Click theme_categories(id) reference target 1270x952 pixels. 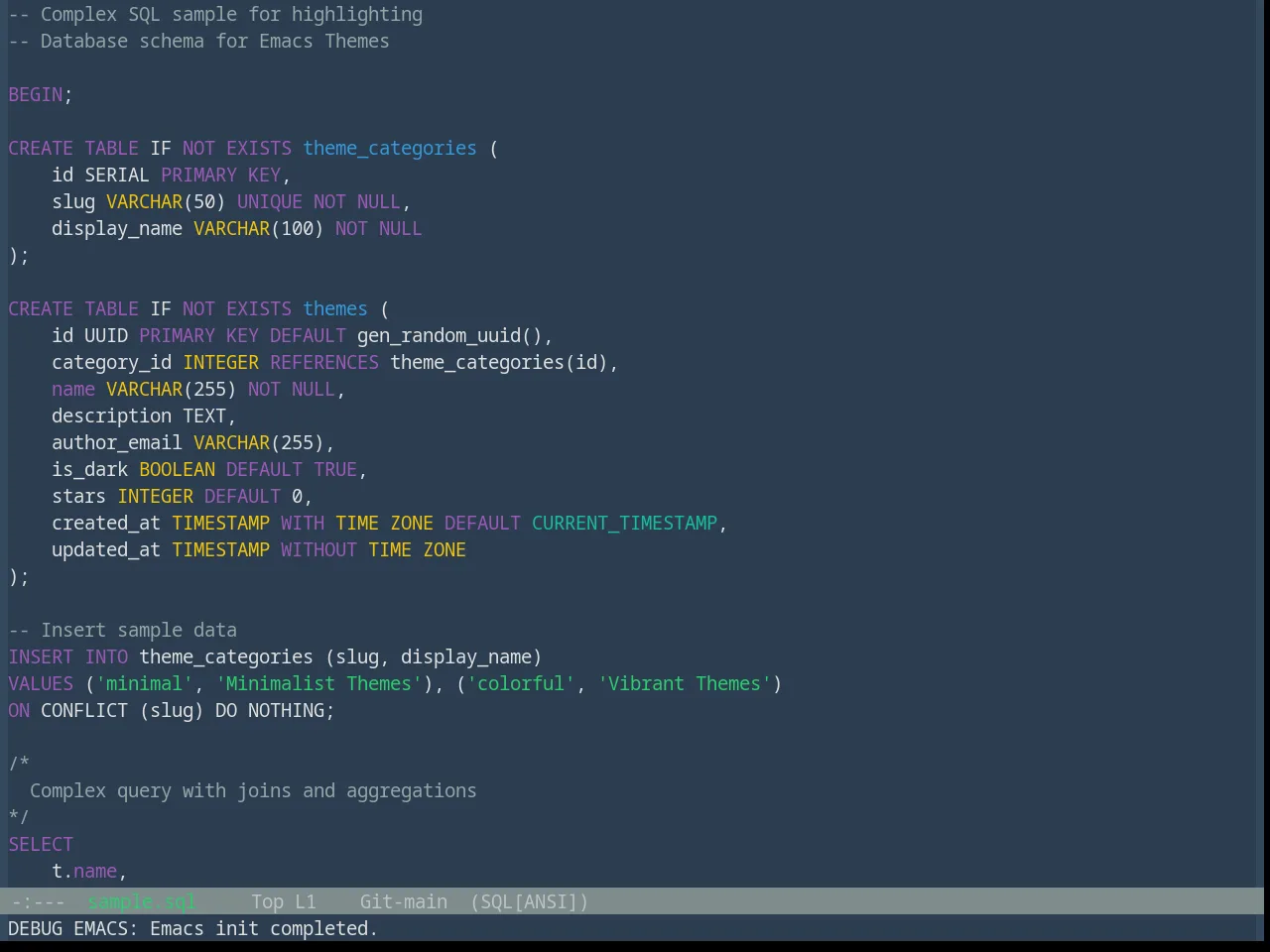tap(499, 362)
